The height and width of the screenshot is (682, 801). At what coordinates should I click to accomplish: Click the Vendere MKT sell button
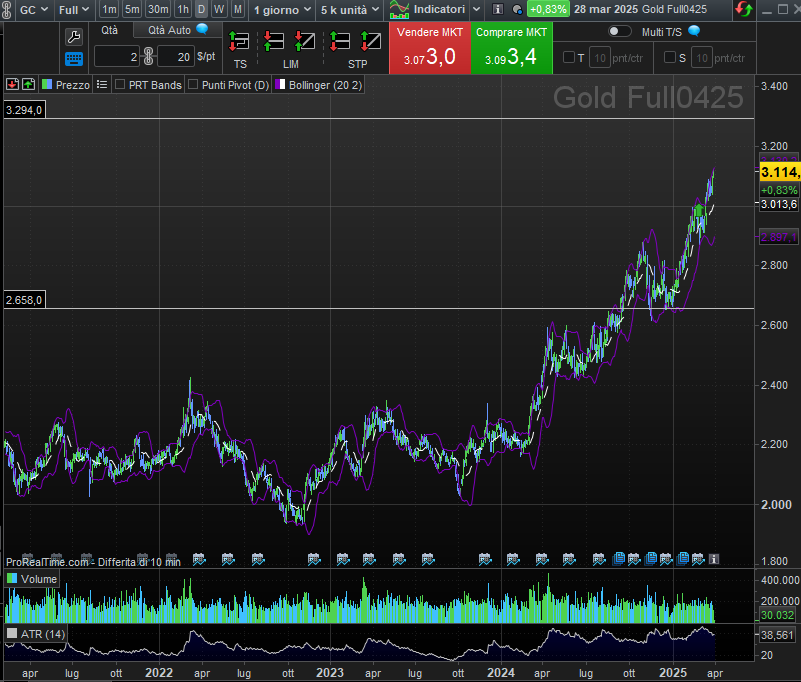(430, 47)
